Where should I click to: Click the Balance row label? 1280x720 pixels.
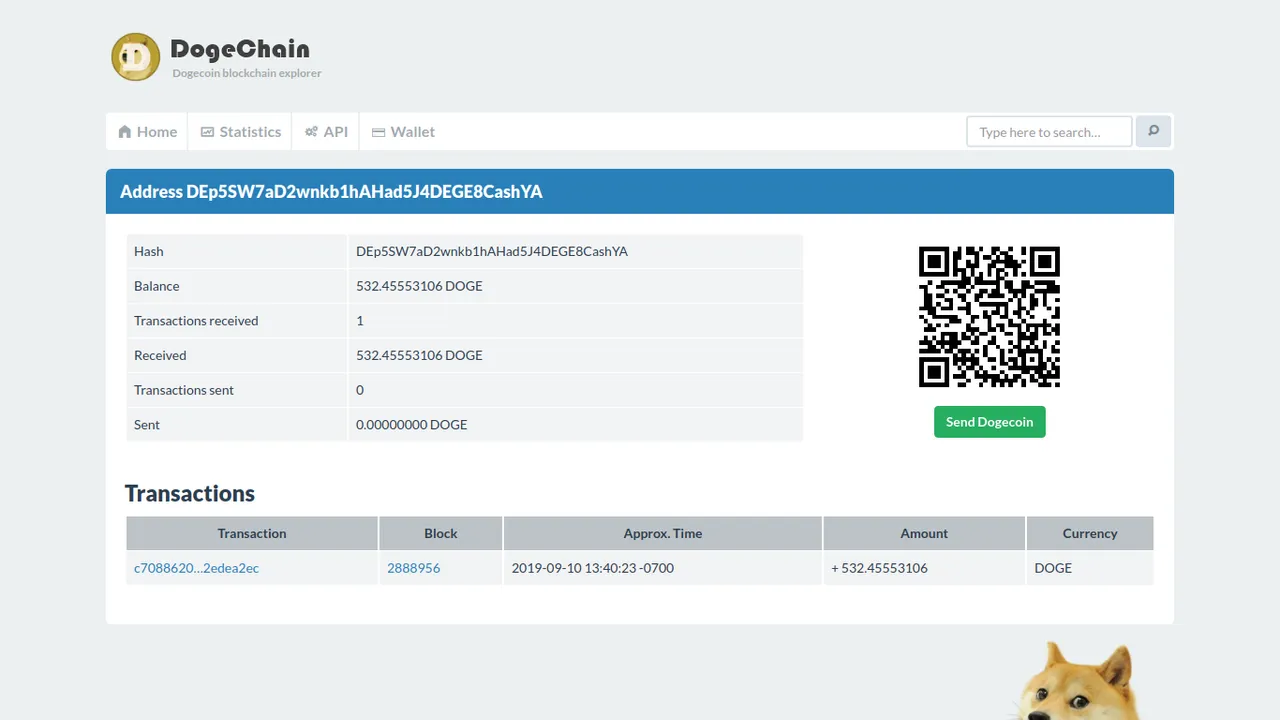pyautogui.click(x=157, y=286)
